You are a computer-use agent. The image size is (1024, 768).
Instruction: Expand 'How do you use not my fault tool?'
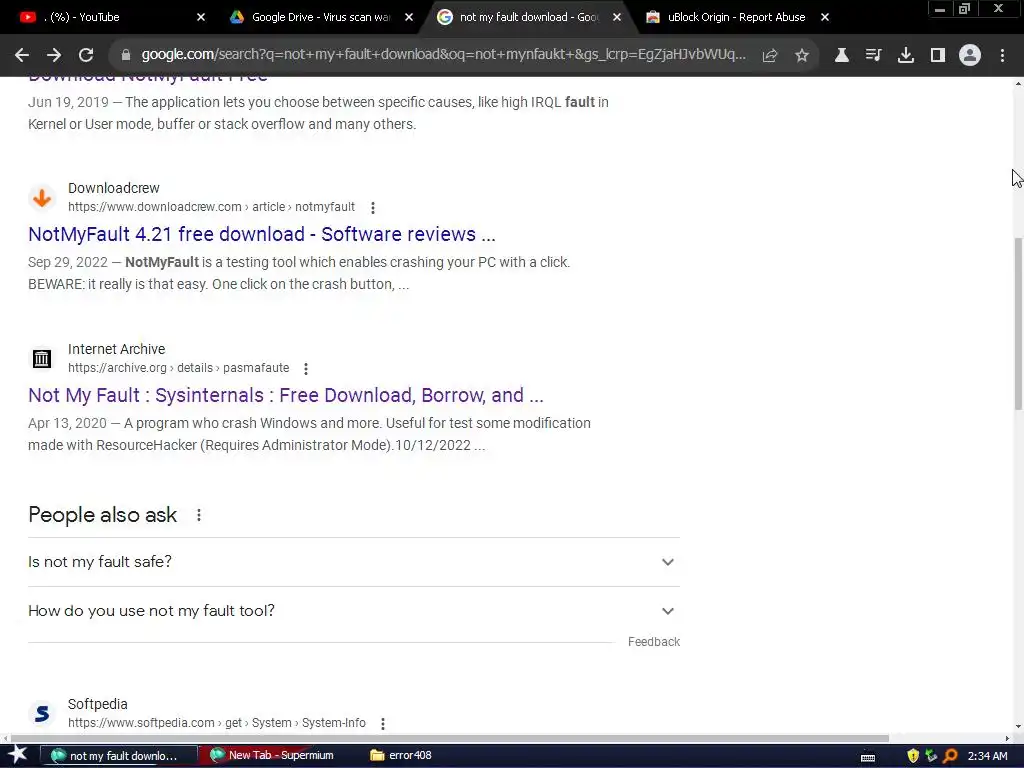point(354,611)
